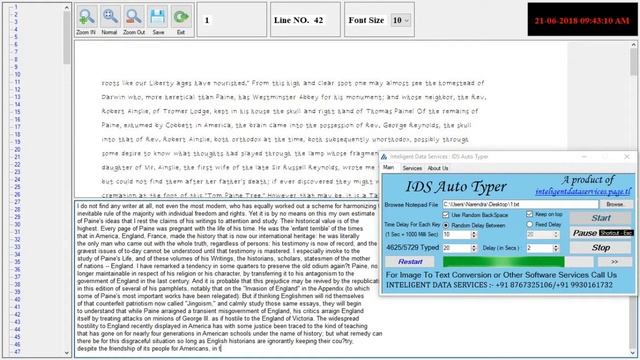The image size is (640, 360).
Task: Open the inteligentdataservices.page.tl link
Action: pyautogui.click(x=584, y=191)
